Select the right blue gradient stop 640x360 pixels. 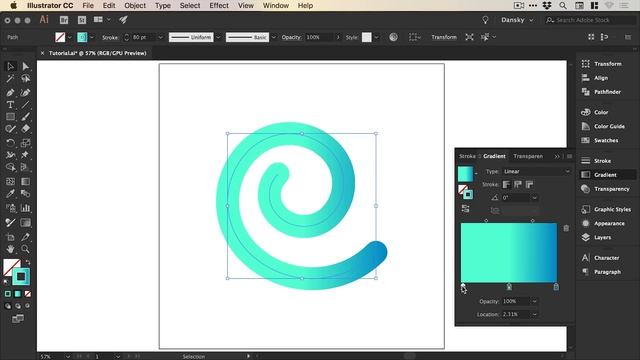tap(556, 287)
